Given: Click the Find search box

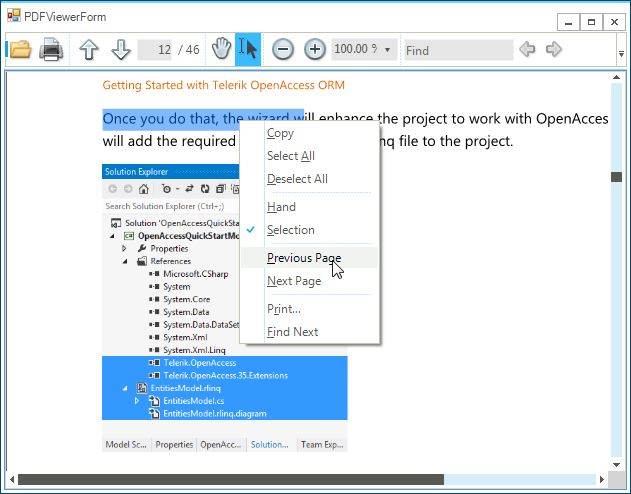Looking at the screenshot, I should (459, 50).
